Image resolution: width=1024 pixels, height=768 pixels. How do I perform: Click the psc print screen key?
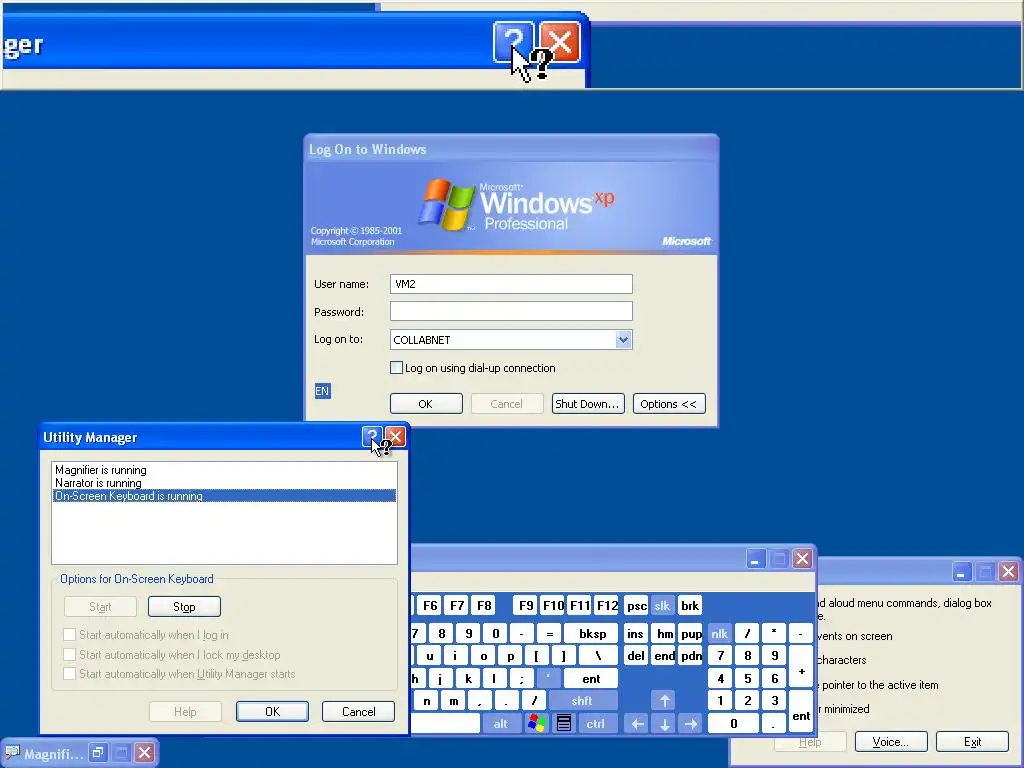click(636, 605)
